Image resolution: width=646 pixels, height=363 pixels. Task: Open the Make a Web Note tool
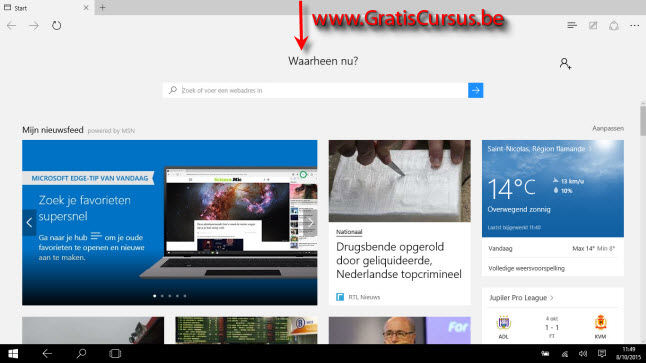pyautogui.click(x=593, y=26)
